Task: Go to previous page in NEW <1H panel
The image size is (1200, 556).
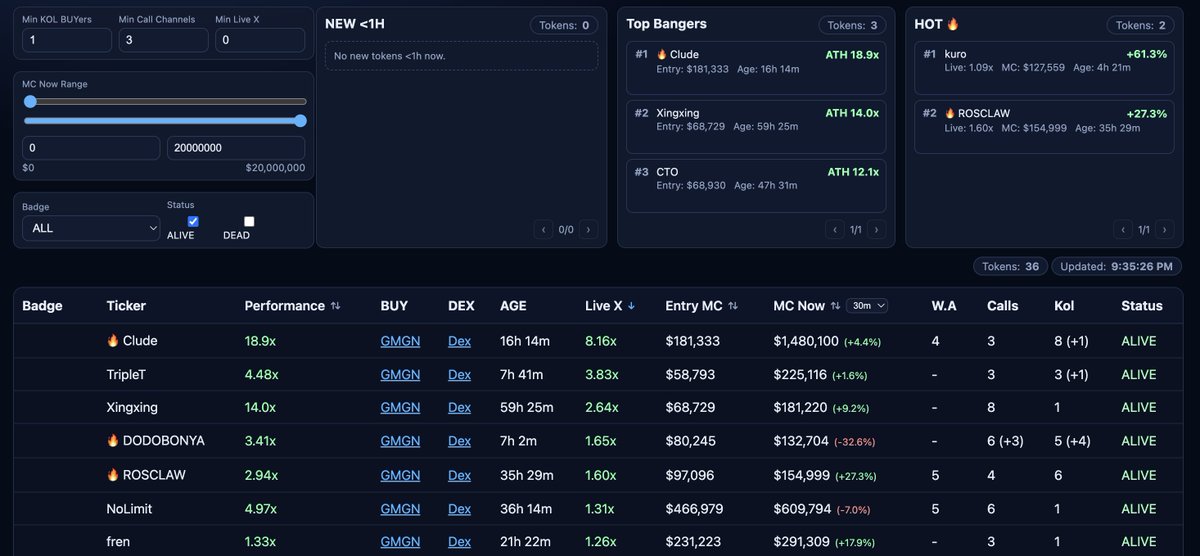Action: pyautogui.click(x=544, y=229)
